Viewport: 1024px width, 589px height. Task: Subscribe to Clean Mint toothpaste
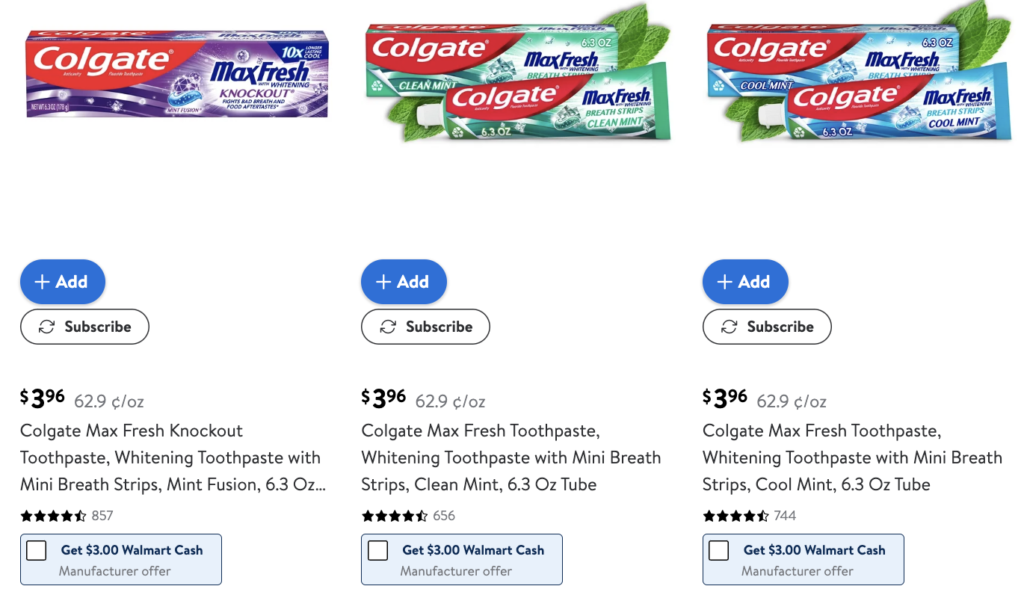[x=426, y=327]
